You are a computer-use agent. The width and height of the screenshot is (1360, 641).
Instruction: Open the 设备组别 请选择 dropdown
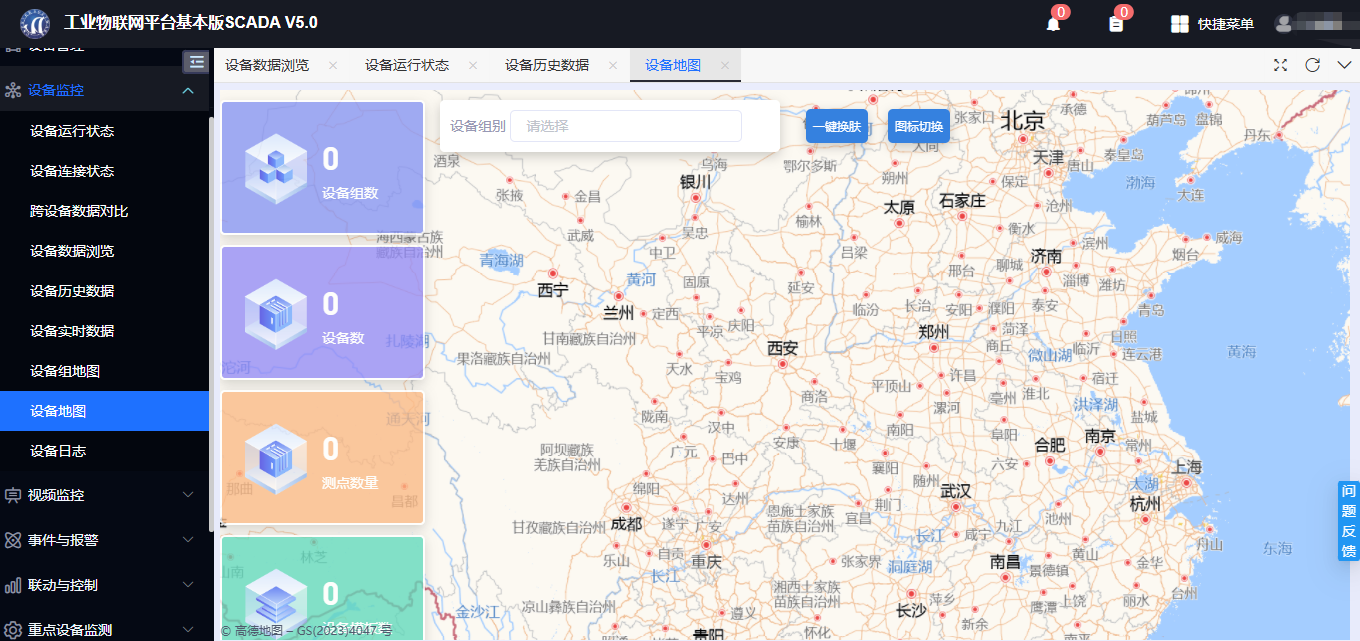click(626, 126)
